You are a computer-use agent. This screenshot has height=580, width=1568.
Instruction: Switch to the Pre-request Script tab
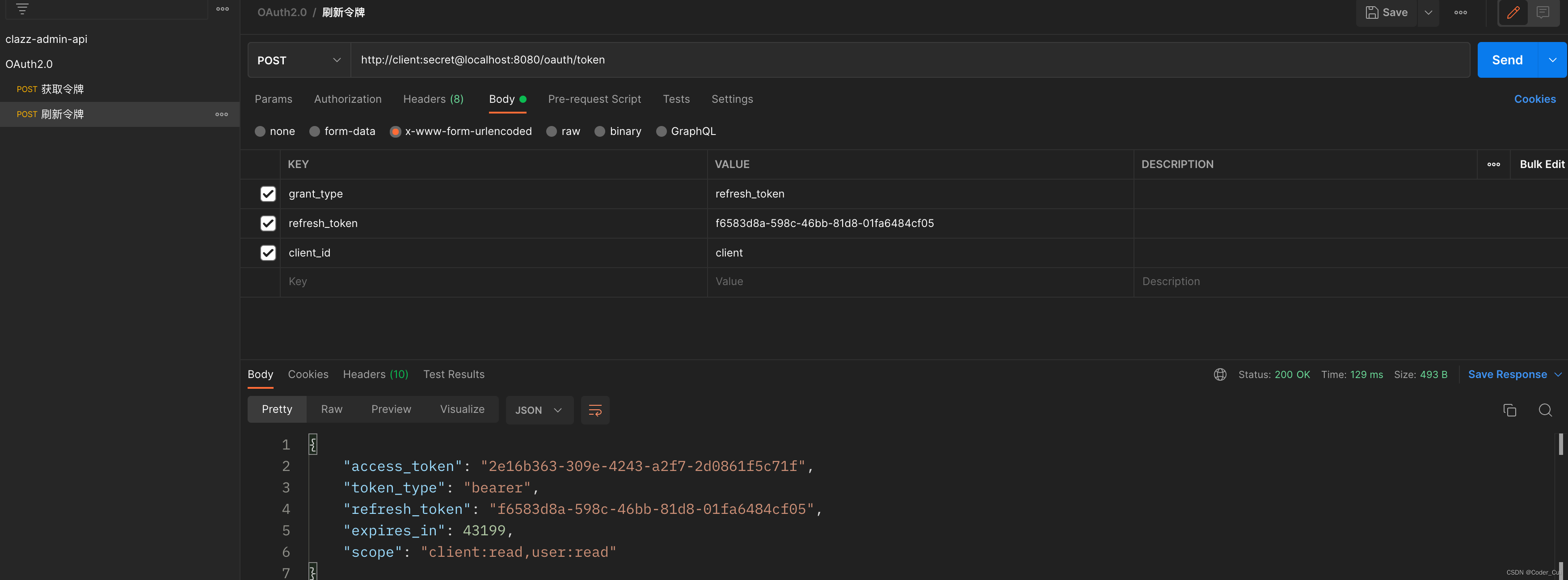coord(594,99)
